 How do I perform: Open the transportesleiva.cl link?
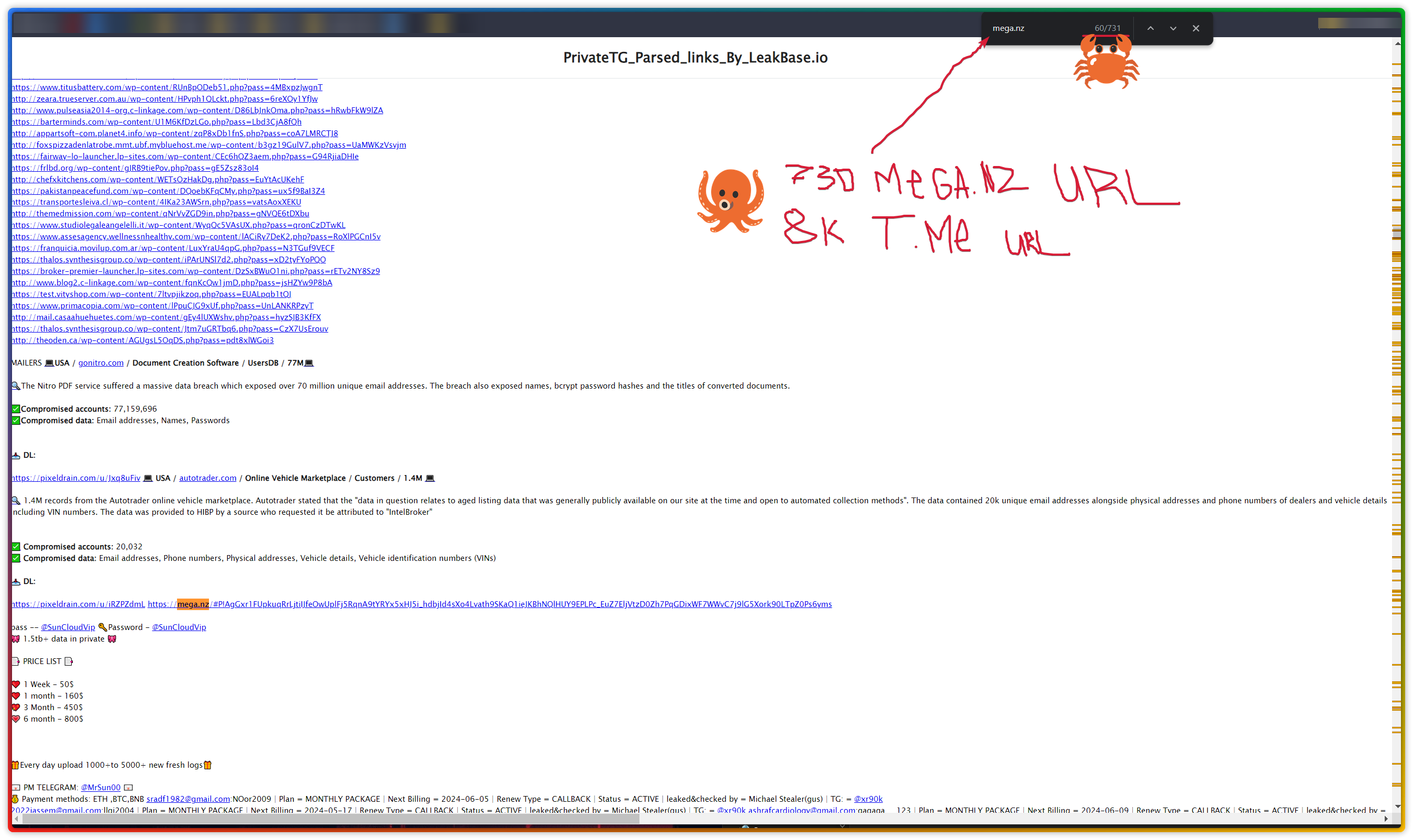point(157,202)
